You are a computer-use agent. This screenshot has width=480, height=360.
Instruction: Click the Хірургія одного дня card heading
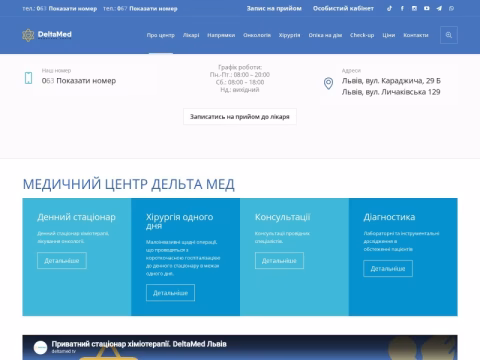pyautogui.click(x=179, y=221)
